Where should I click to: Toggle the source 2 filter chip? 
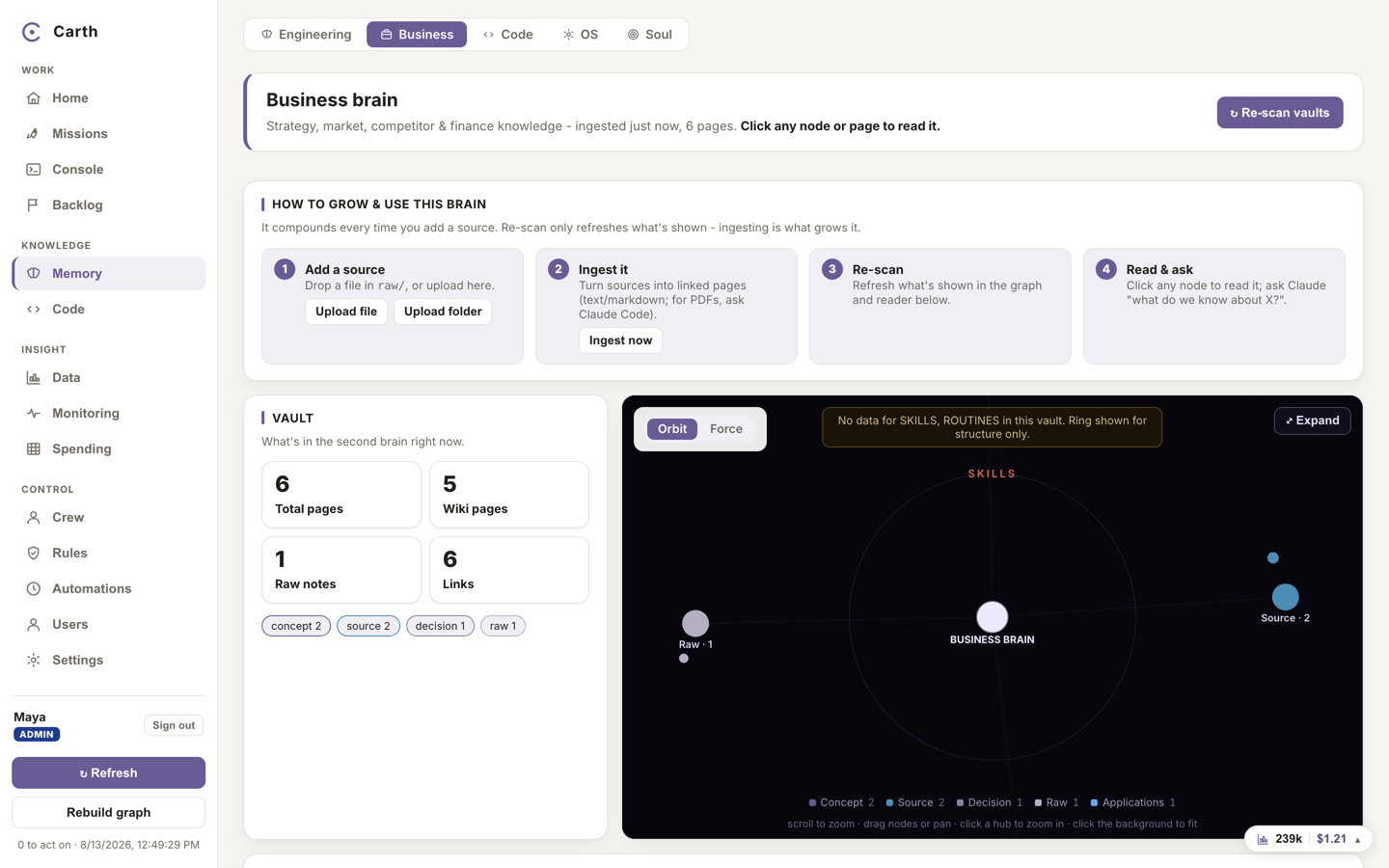coord(368,626)
